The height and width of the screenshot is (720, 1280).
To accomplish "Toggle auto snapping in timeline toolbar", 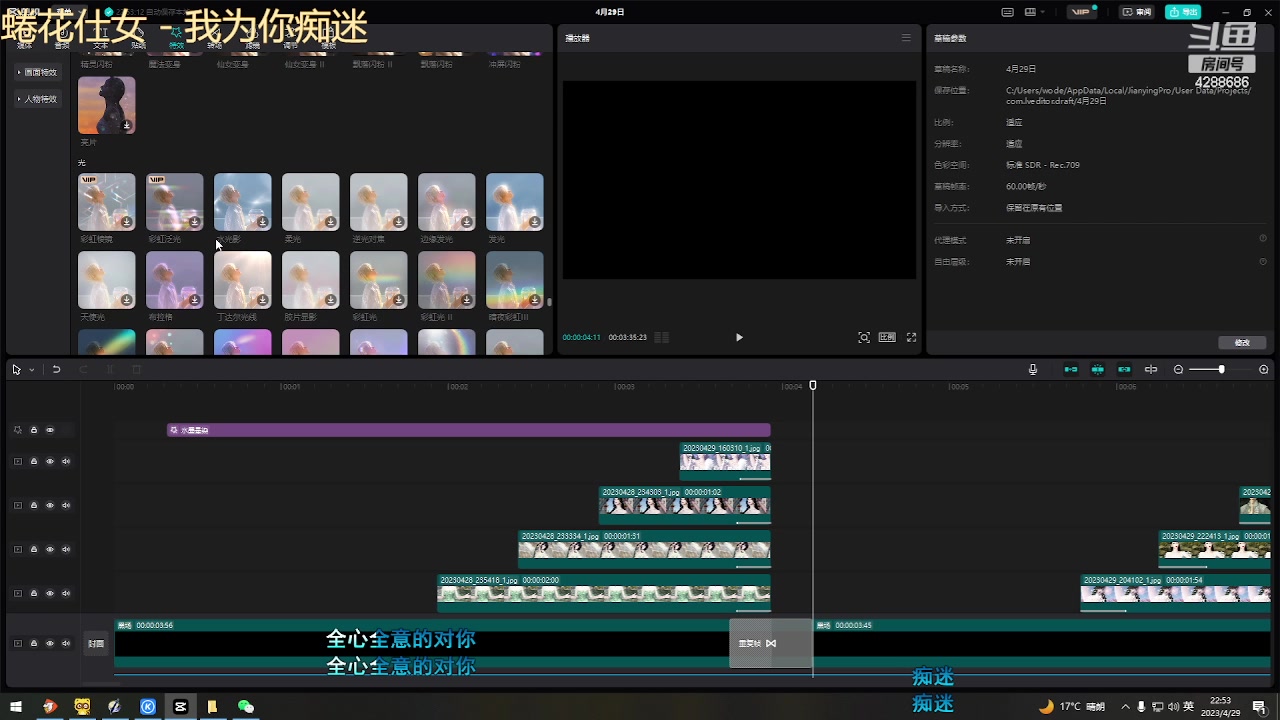I will (x=1098, y=369).
